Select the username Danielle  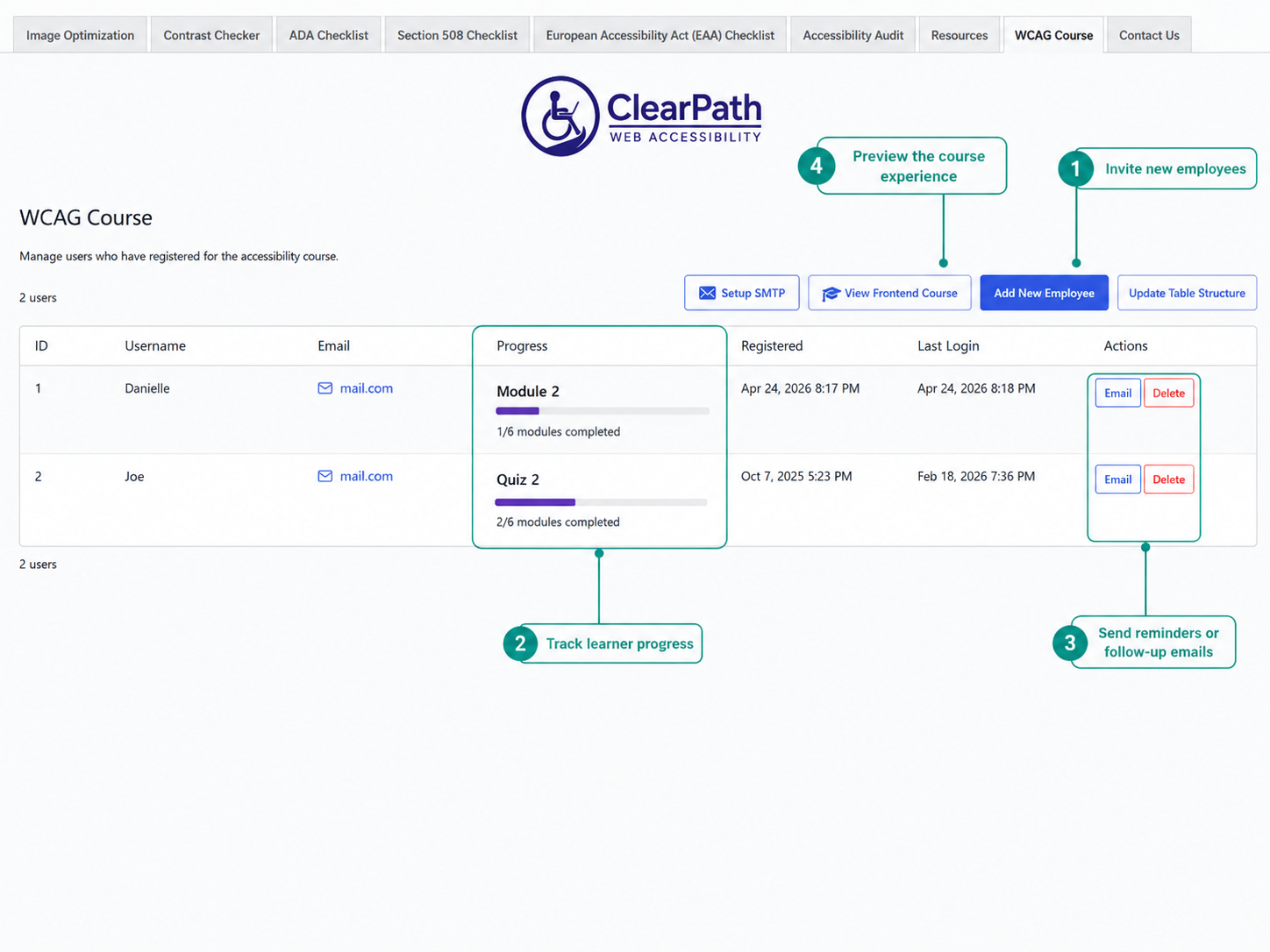pos(147,388)
